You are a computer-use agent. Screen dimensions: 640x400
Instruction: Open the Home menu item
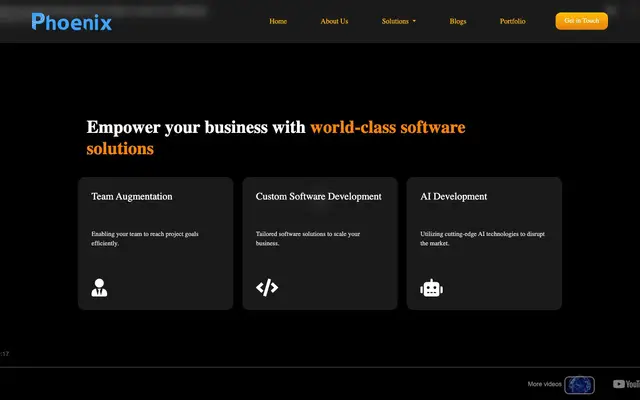tap(278, 21)
